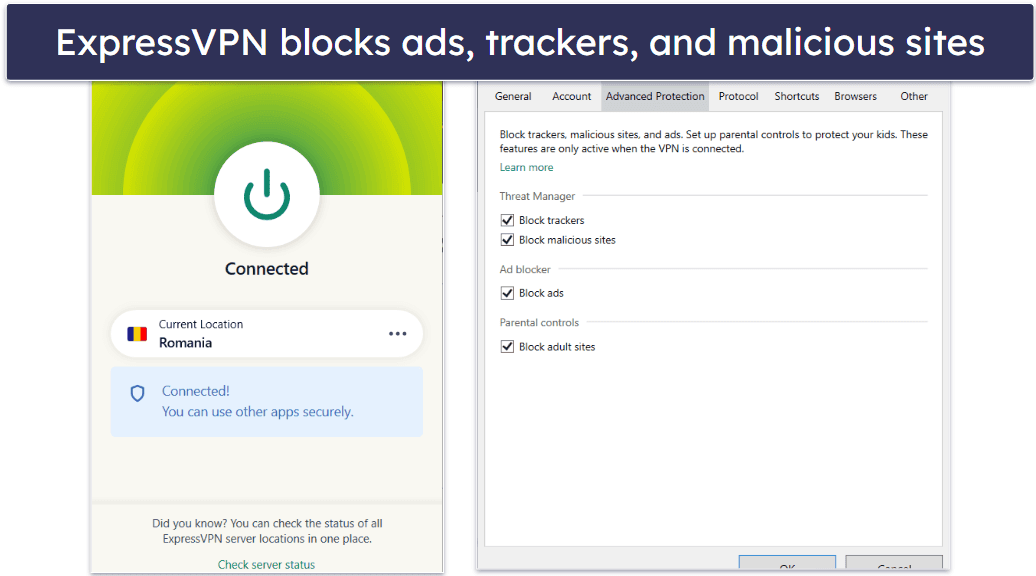The width and height of the screenshot is (1036, 576).
Task: Click the shield icon in Connected notice
Action: tap(137, 394)
